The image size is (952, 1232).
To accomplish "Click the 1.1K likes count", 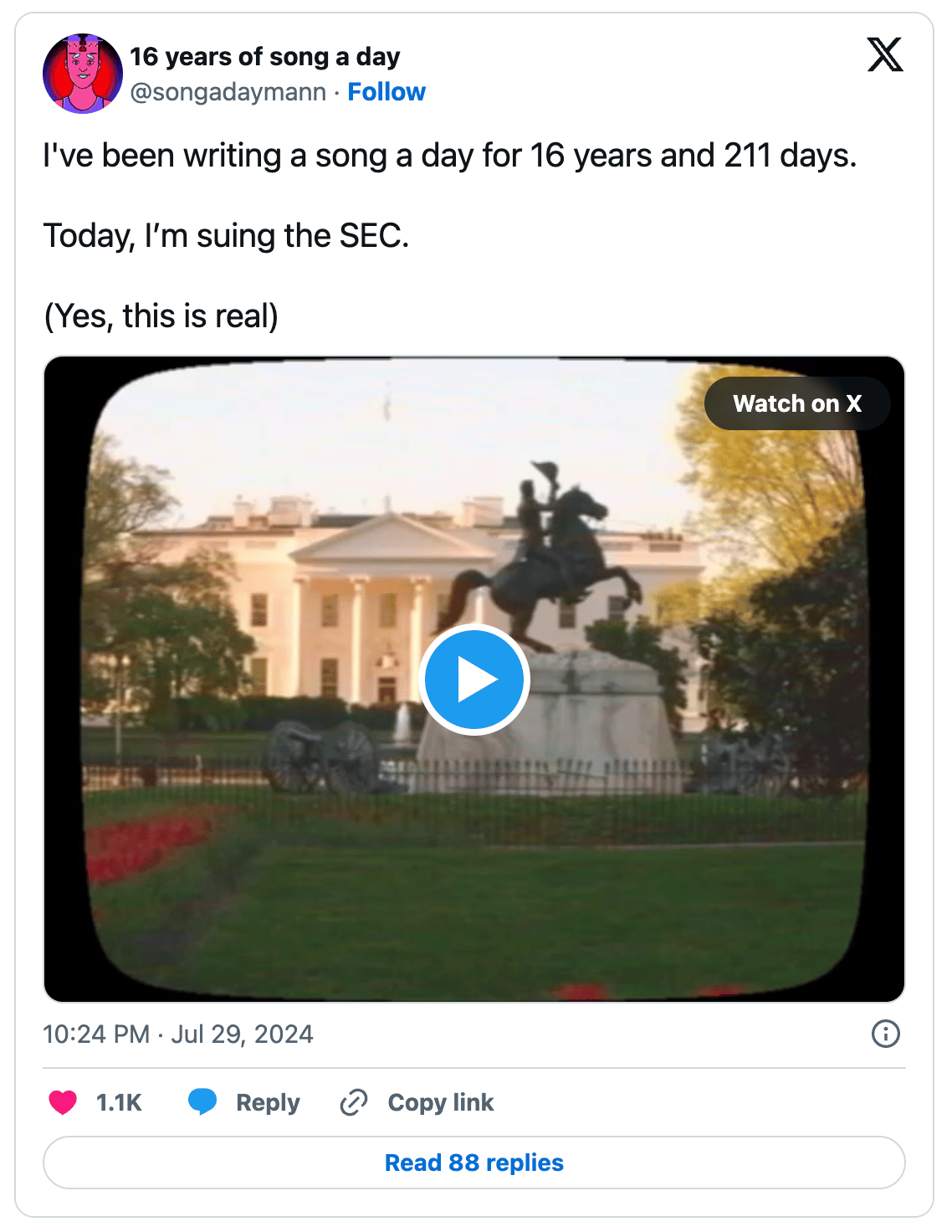I will click(119, 1102).
